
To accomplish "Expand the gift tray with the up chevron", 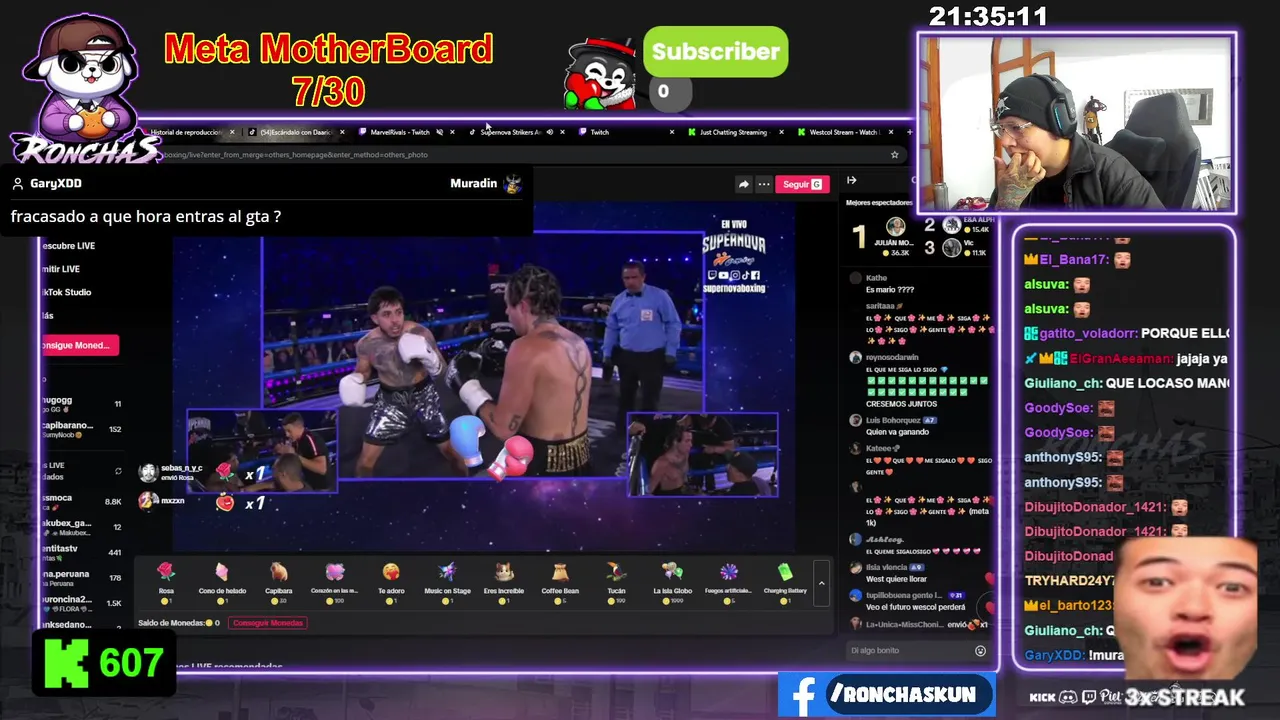I will [x=821, y=583].
